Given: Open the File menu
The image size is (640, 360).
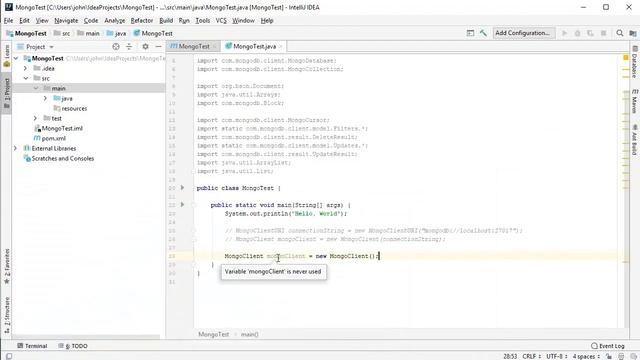Looking at the screenshot, I should point(9,20).
